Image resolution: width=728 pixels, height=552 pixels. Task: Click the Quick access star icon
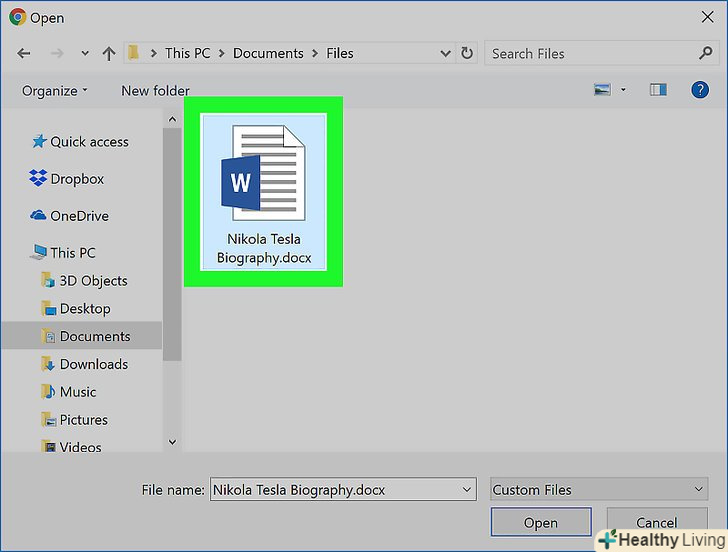tap(39, 141)
